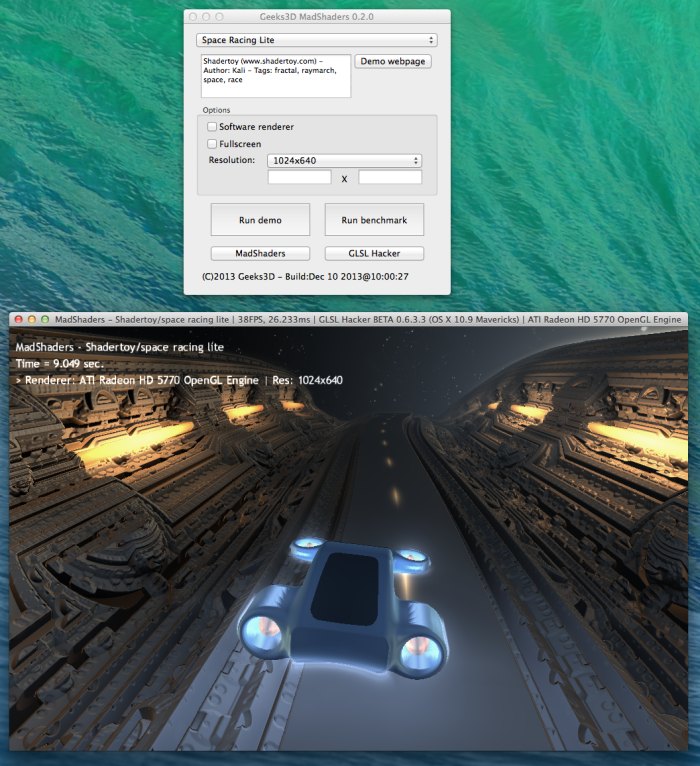Image resolution: width=700 pixels, height=766 pixels.
Task: Click the Demo webpage button
Action: (x=393, y=62)
